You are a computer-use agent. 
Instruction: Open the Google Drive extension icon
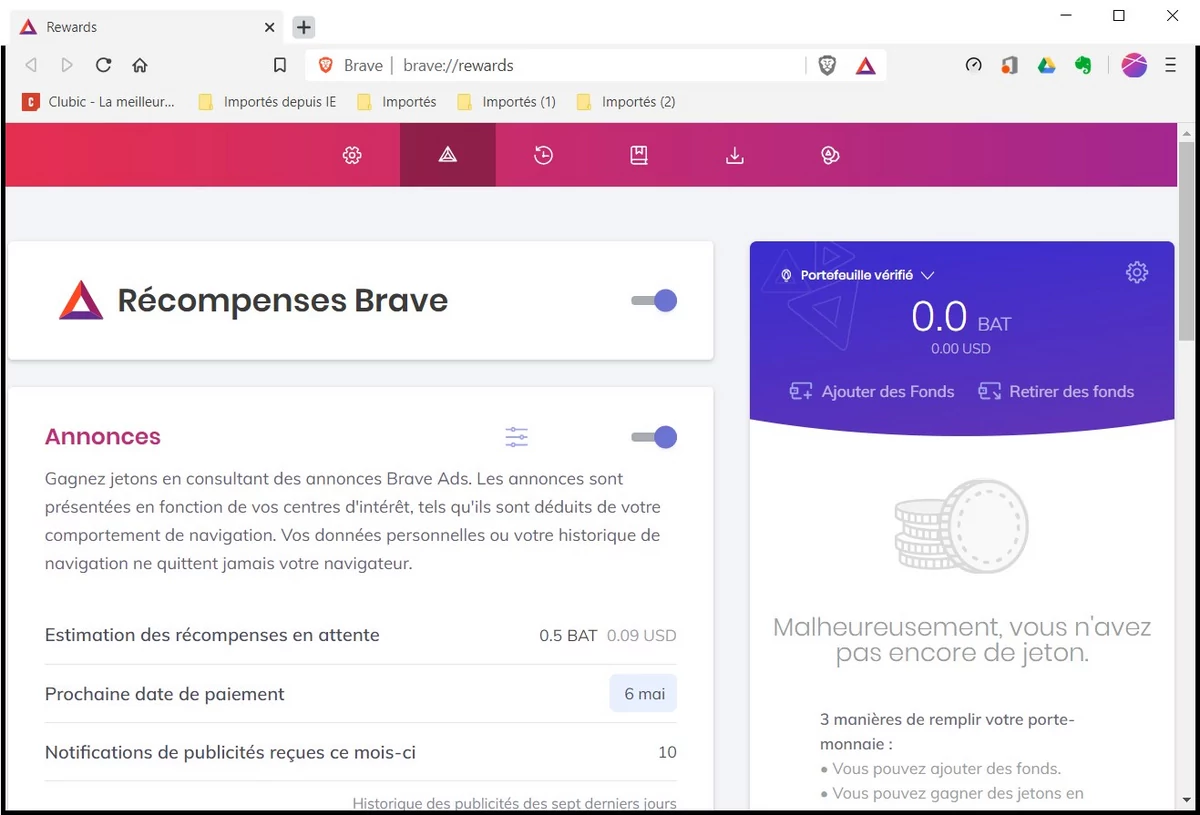(1046, 65)
